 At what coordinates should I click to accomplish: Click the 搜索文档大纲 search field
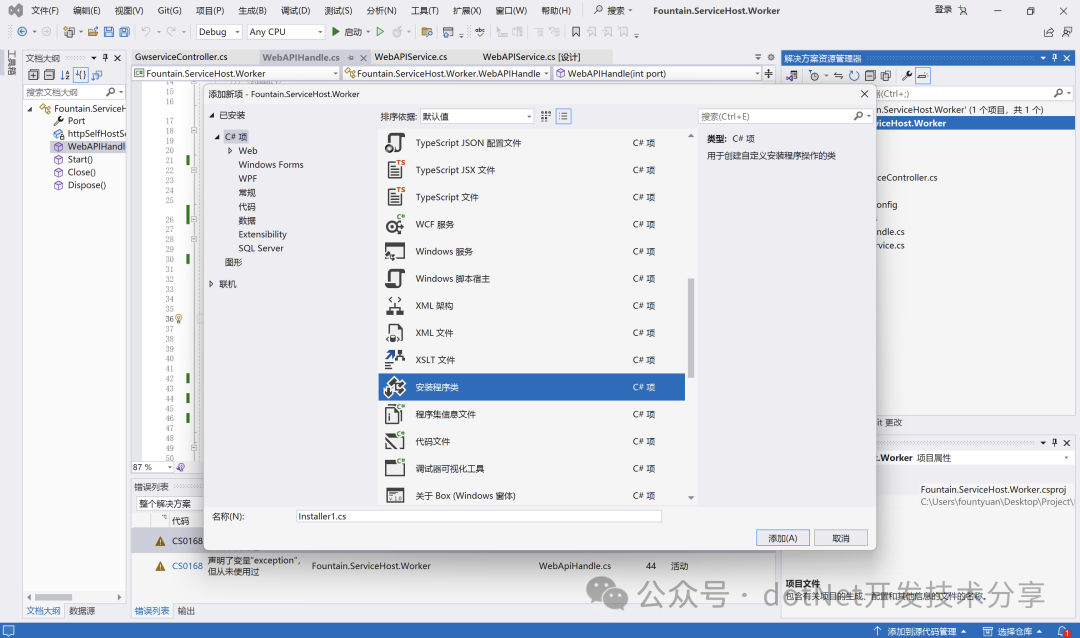tap(74, 92)
